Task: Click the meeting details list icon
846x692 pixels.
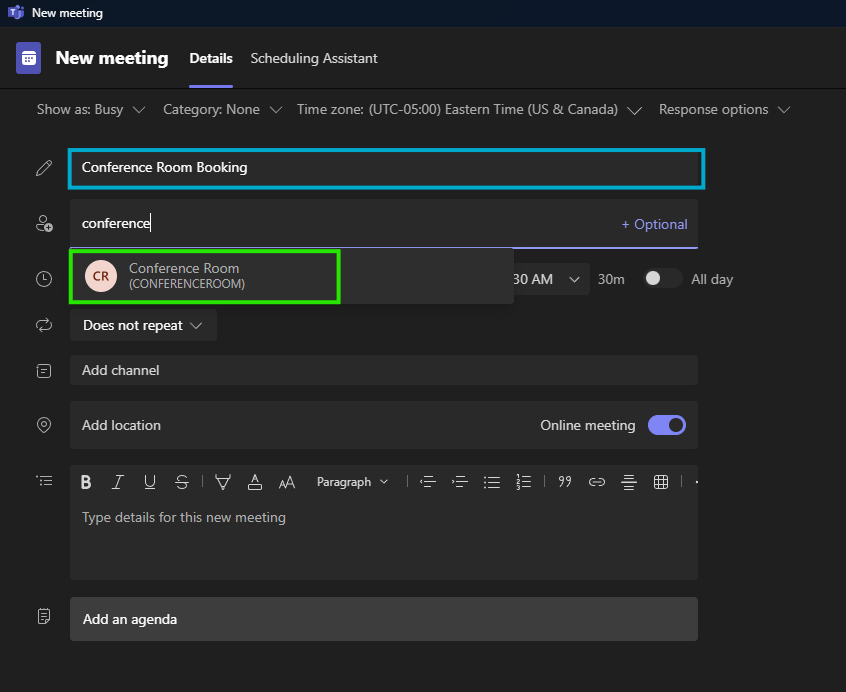Action: click(44, 481)
